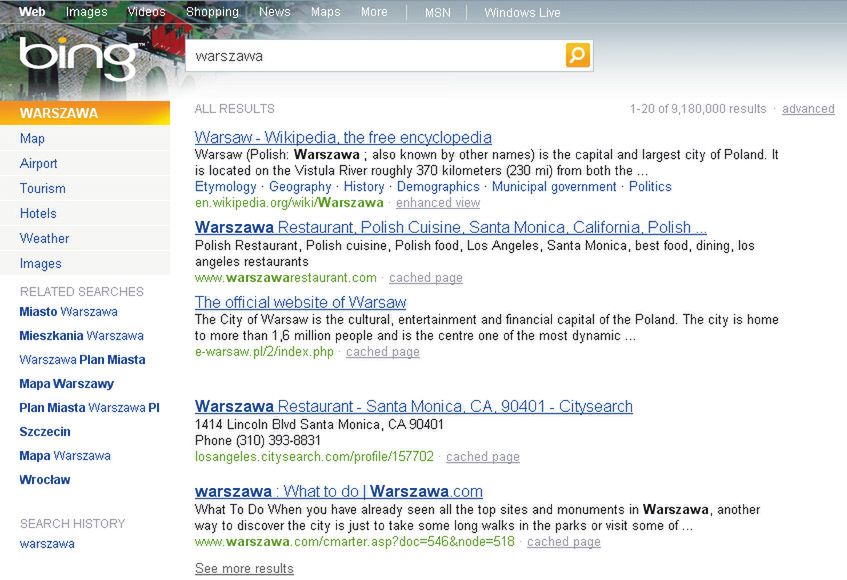Click warszawa in search history
This screenshot has height=580, width=847.
(x=47, y=544)
